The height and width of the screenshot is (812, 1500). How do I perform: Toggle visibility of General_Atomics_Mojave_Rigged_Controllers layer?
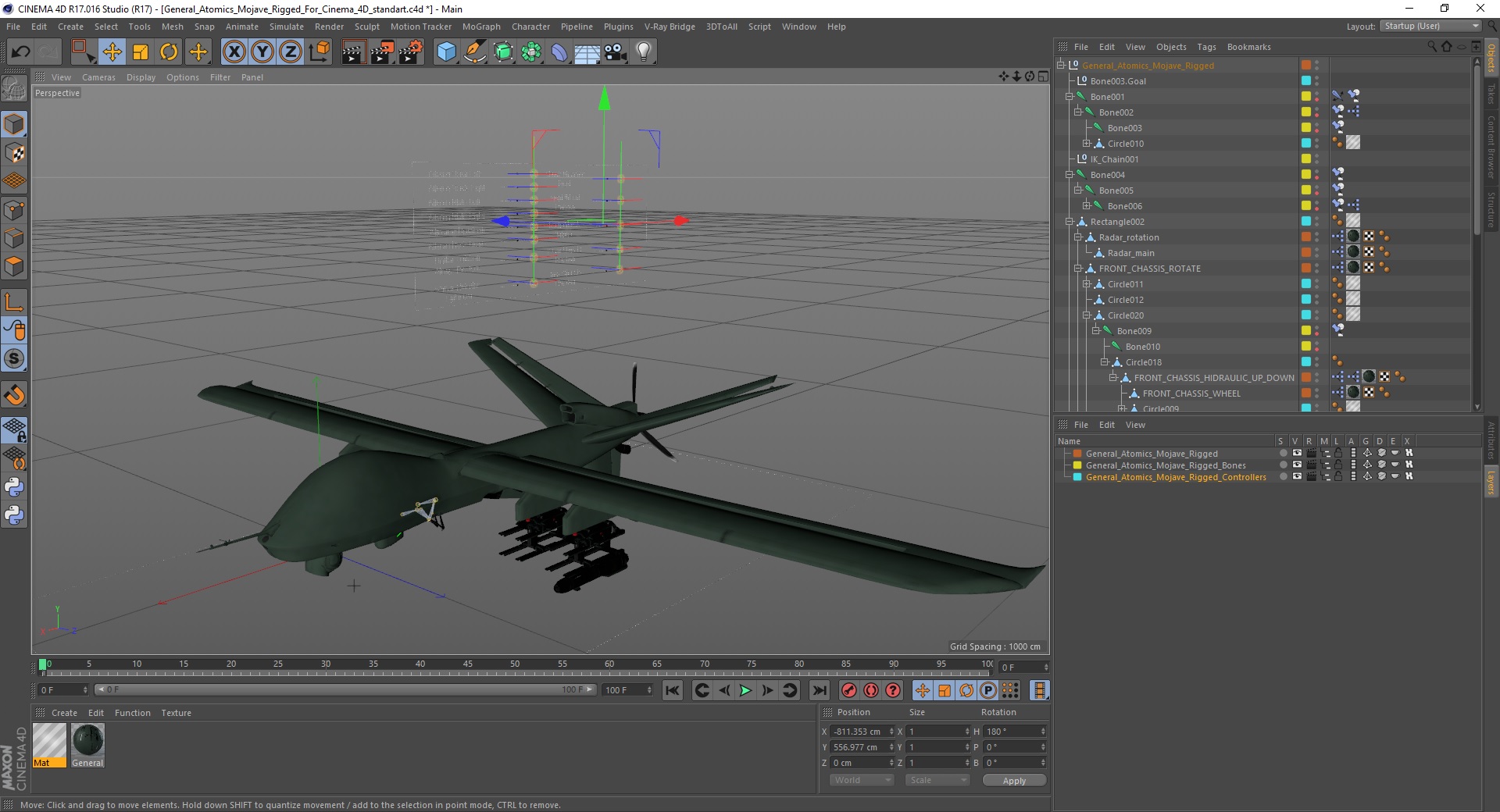pyautogui.click(x=1297, y=477)
